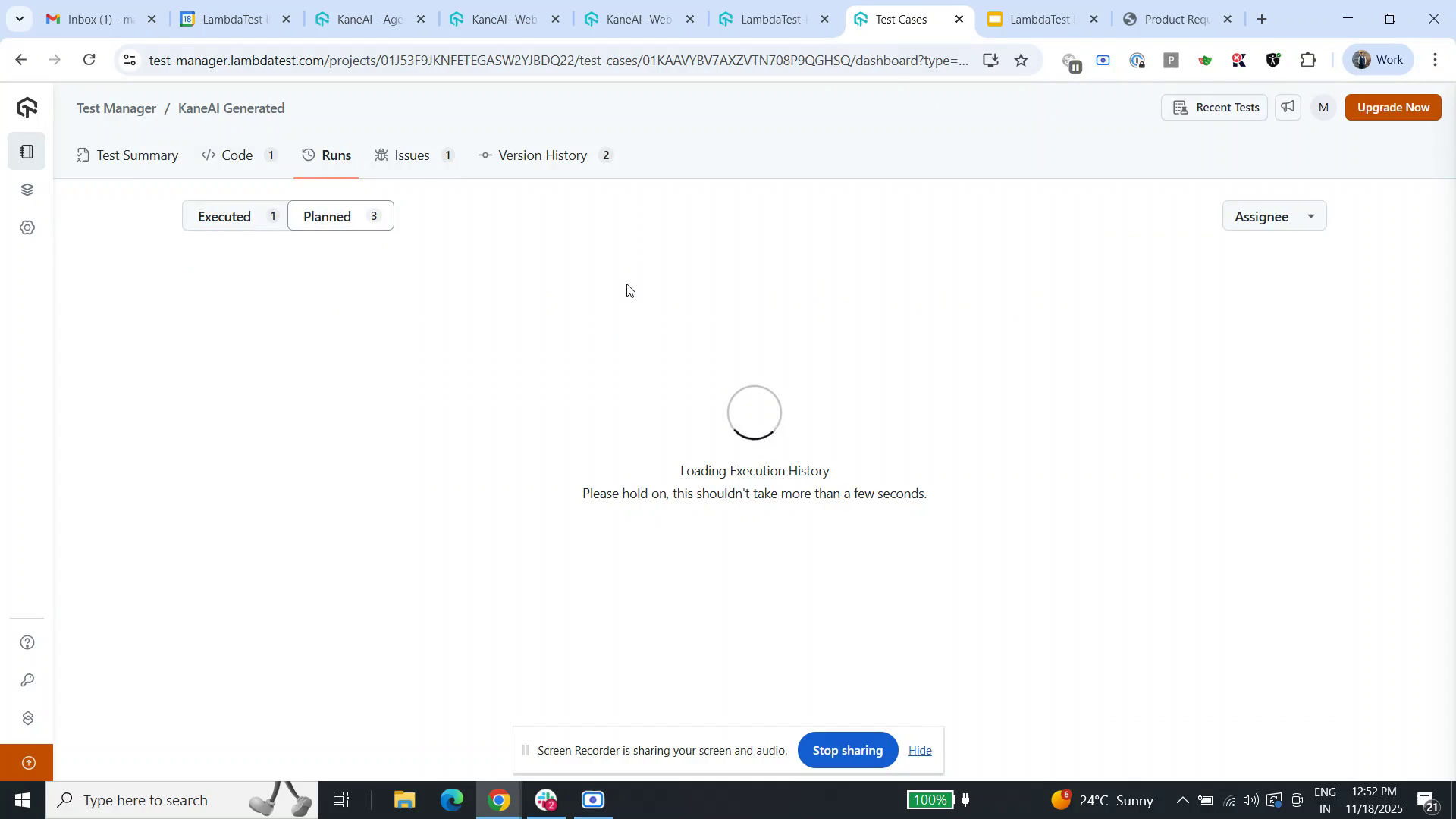Open the announcements megaphone icon

(x=1287, y=107)
